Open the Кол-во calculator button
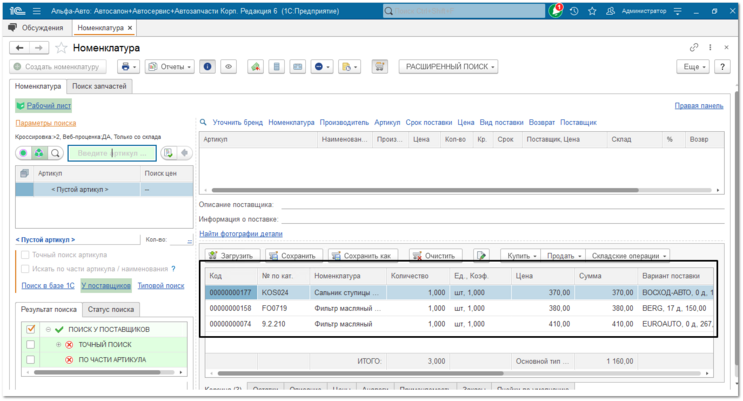 click(190, 241)
